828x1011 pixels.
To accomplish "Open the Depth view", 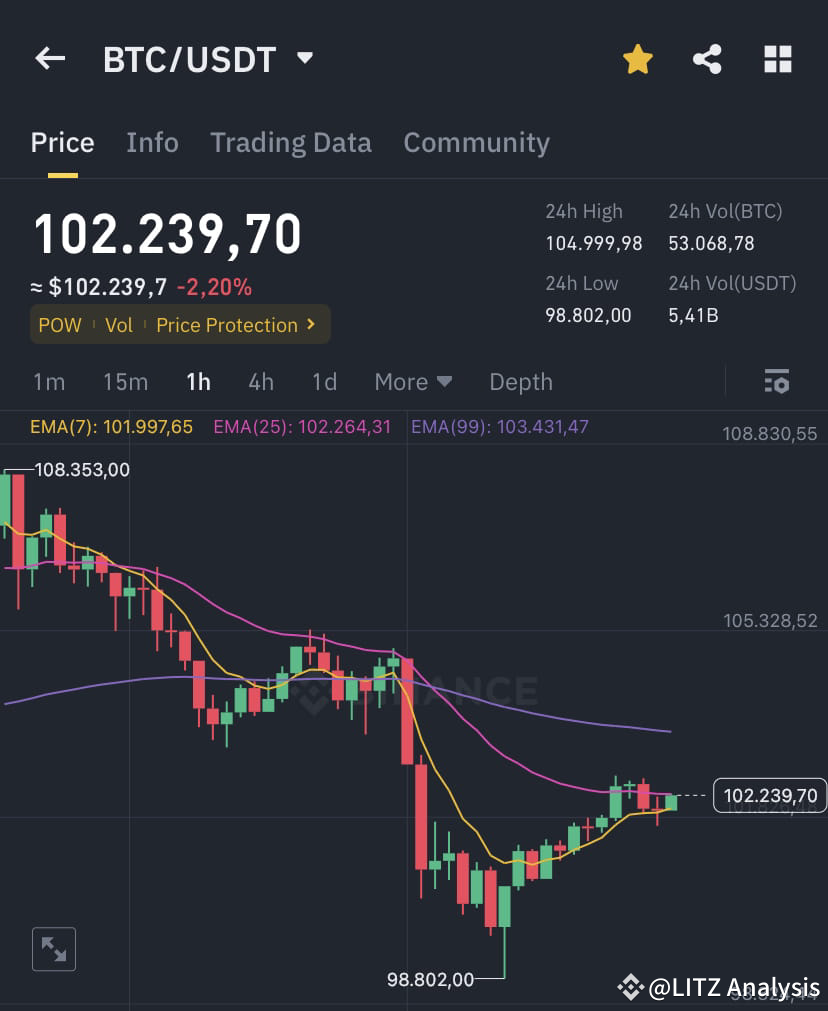I will [520, 381].
